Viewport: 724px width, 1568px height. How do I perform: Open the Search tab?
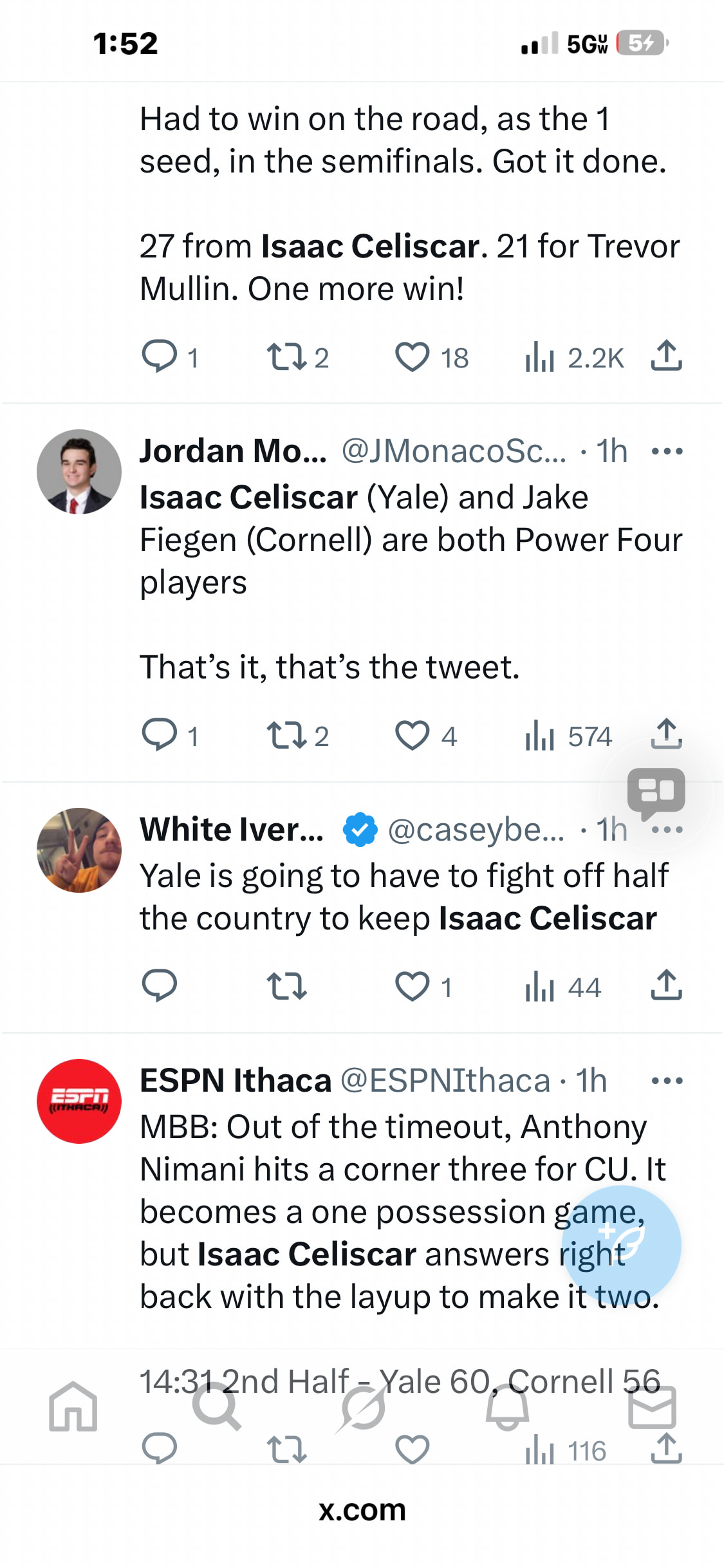[217, 1407]
